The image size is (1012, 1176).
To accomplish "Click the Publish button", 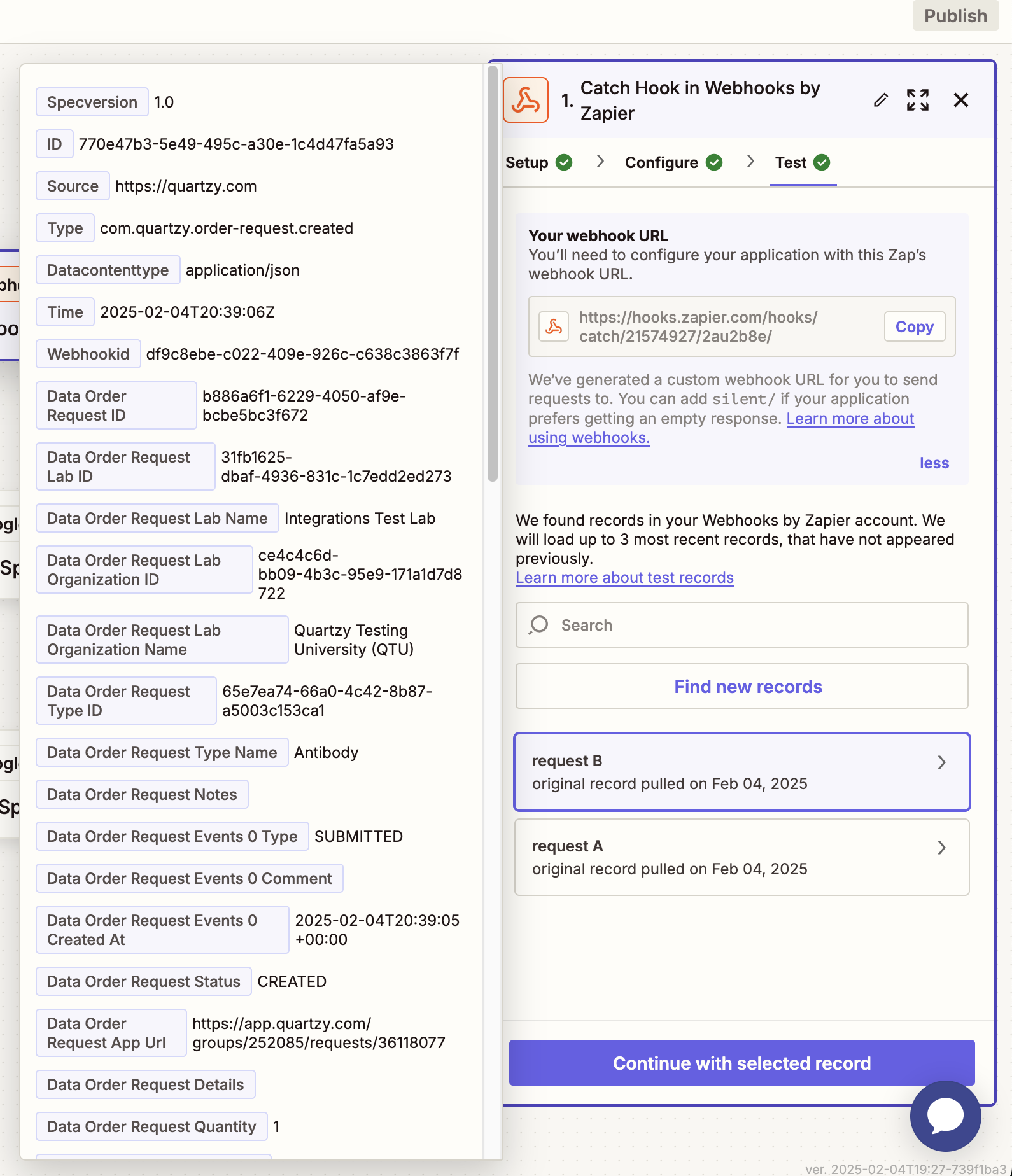I will click(955, 15).
